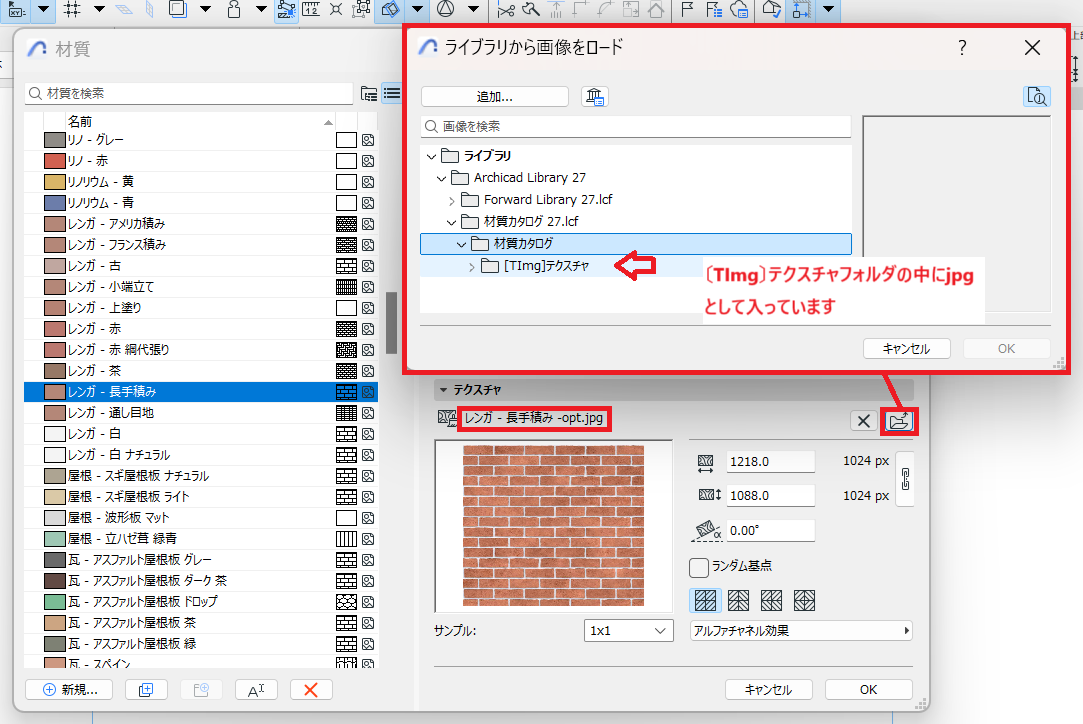Screen dimensions: 1083x724
Task: Click the material list vertical scrollbar
Action: pos(391,322)
